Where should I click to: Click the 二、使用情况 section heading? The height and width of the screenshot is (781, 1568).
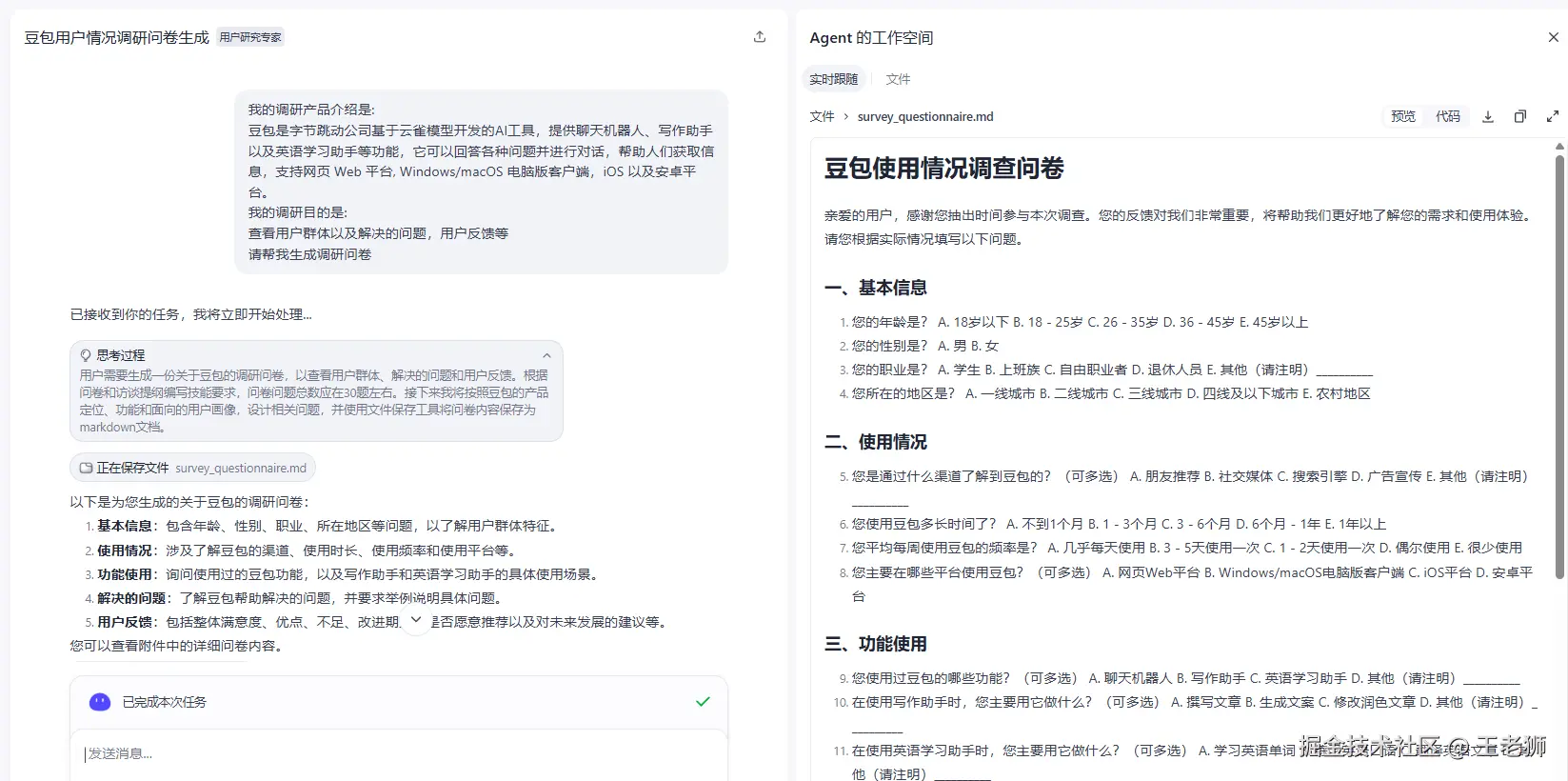[x=876, y=442]
